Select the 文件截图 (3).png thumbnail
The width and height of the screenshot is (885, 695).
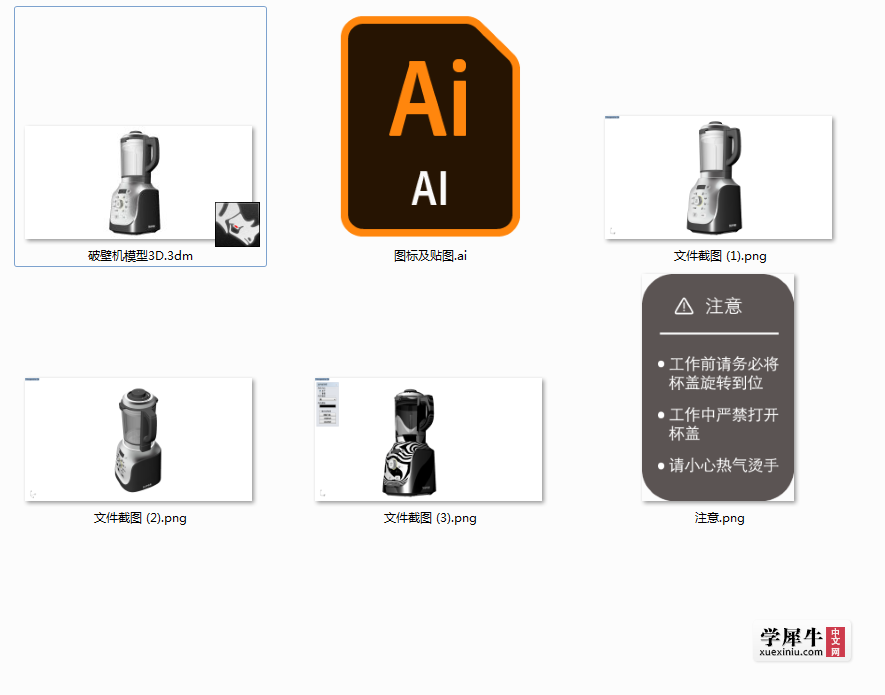(428, 439)
